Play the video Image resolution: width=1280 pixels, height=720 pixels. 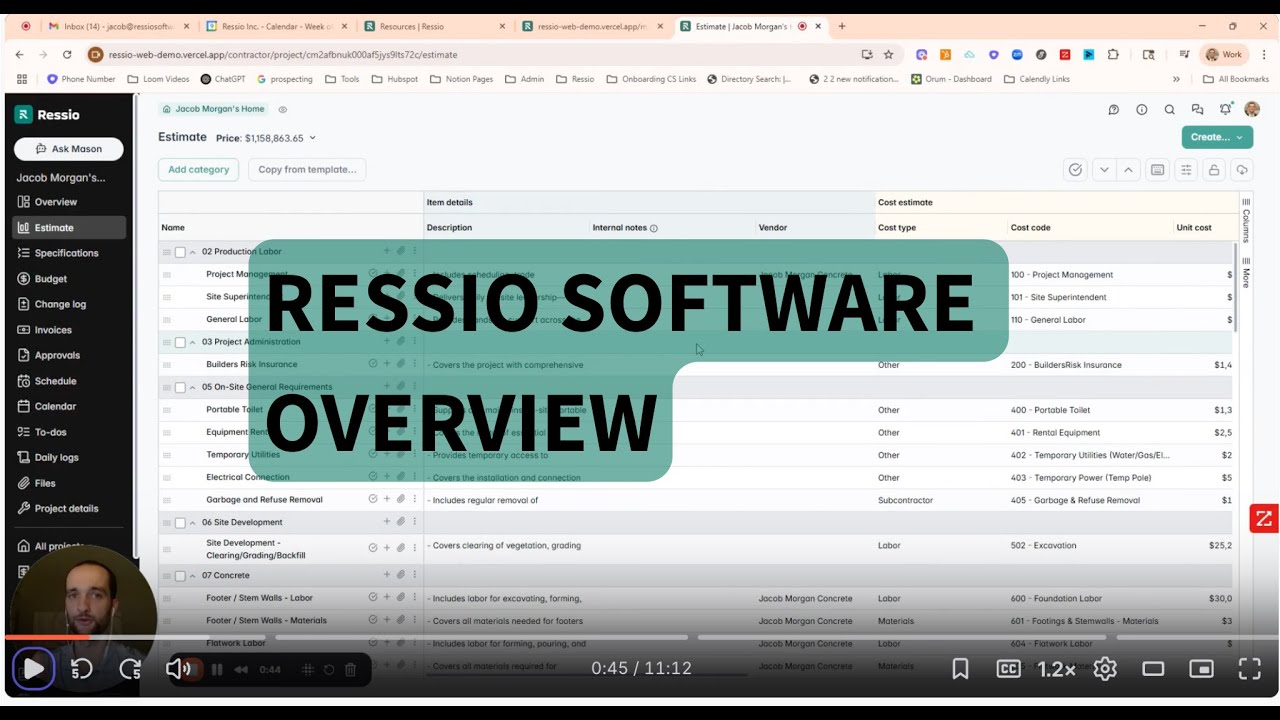coord(33,669)
